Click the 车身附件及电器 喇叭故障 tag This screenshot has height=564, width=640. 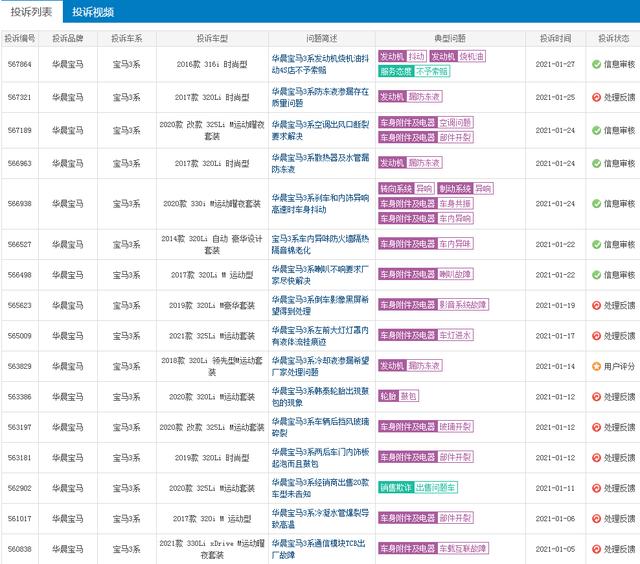pyautogui.click(x=426, y=274)
